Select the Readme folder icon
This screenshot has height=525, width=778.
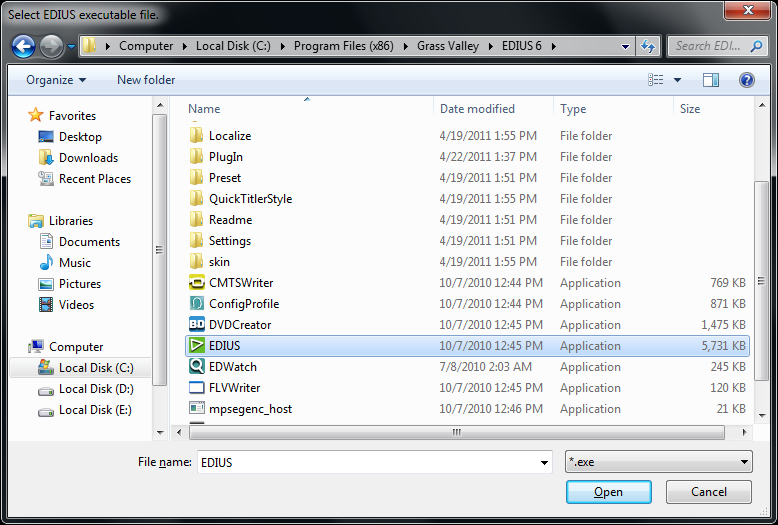click(x=196, y=220)
